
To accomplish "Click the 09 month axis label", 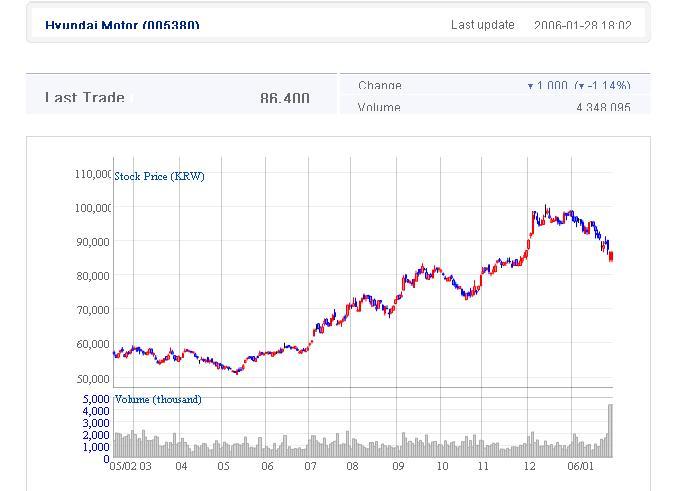I will pos(397,466).
